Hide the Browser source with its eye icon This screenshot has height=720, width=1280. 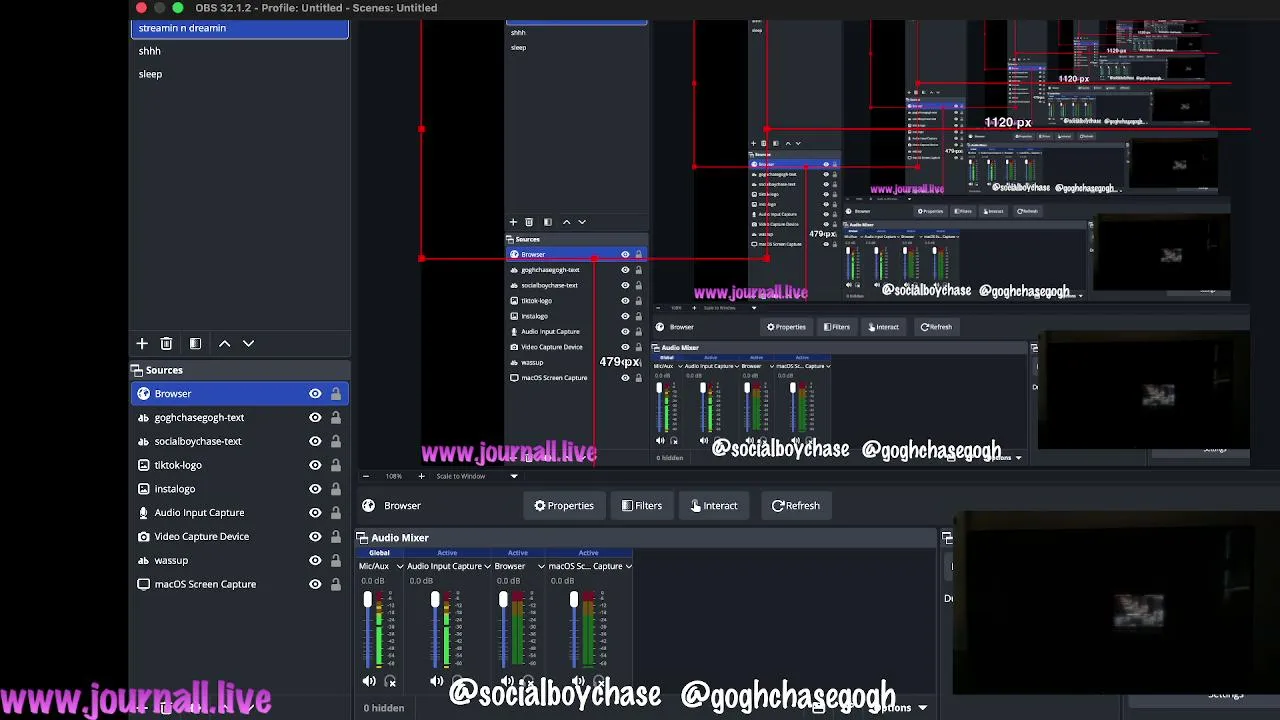pyautogui.click(x=315, y=394)
